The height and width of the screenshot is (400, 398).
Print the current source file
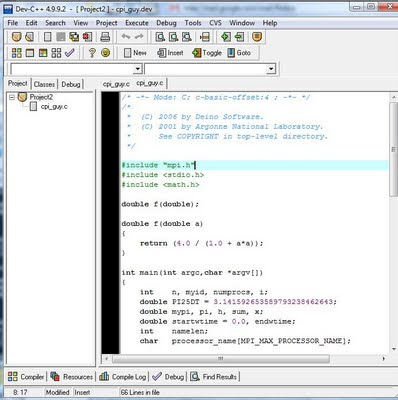pos(105,37)
